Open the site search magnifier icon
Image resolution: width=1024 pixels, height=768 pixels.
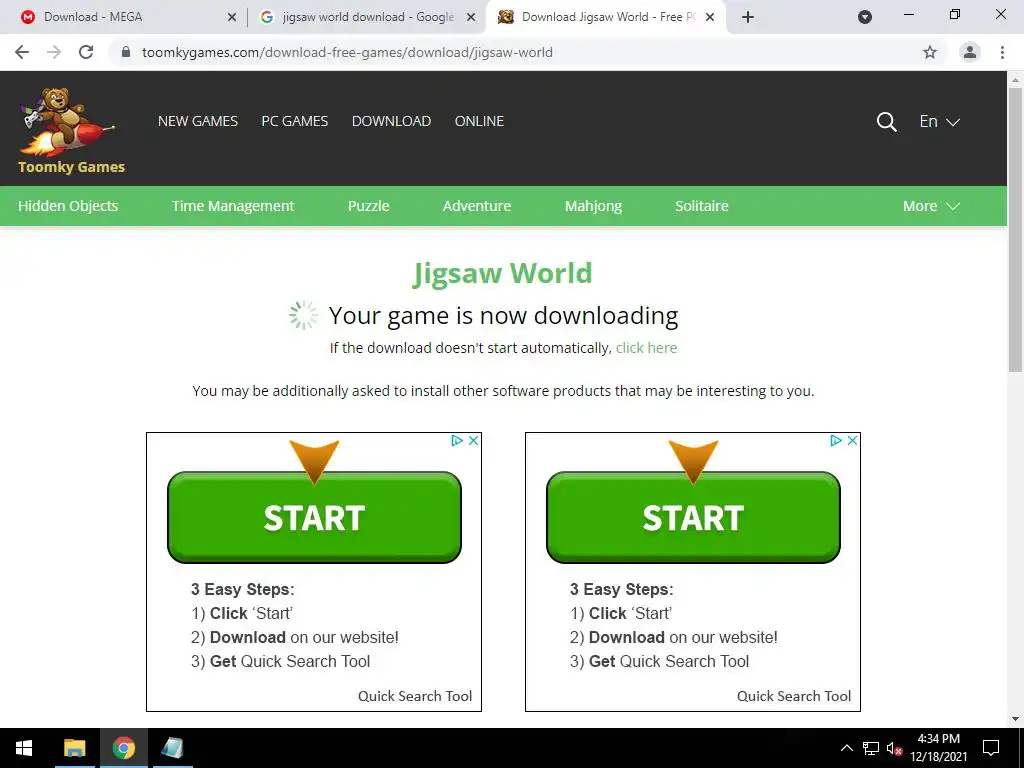886,121
